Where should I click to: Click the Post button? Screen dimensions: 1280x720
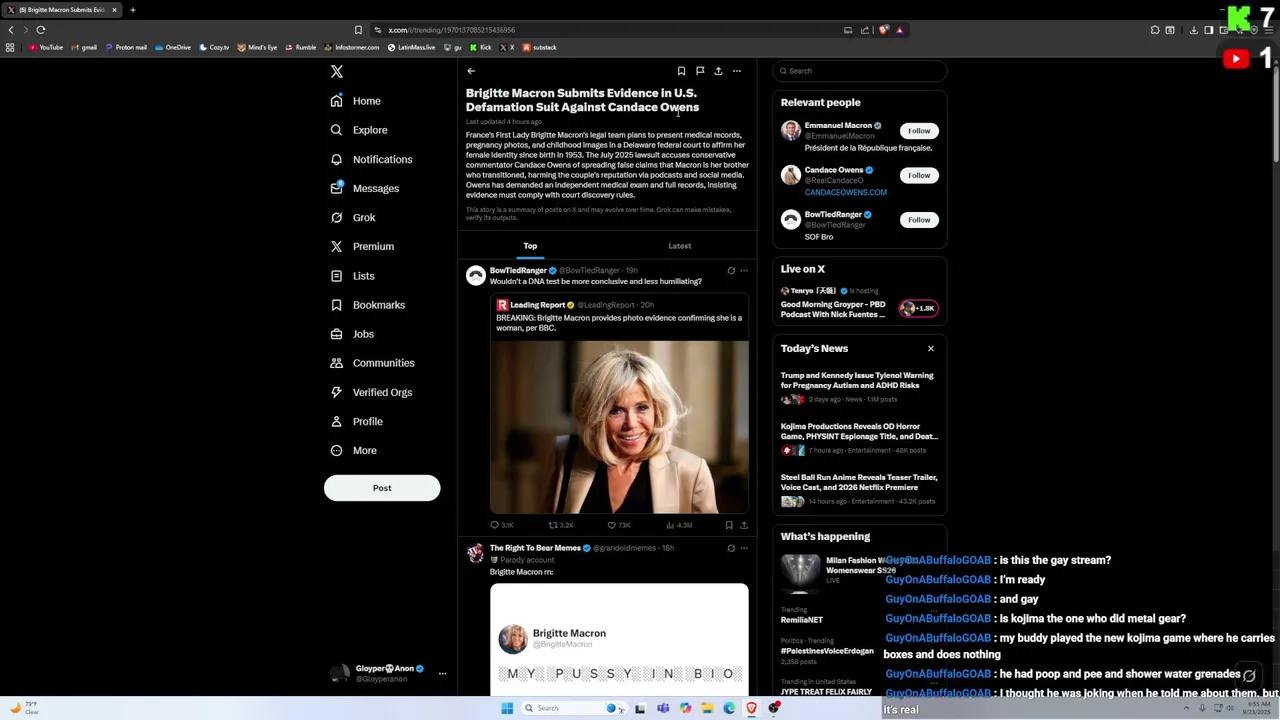point(382,488)
